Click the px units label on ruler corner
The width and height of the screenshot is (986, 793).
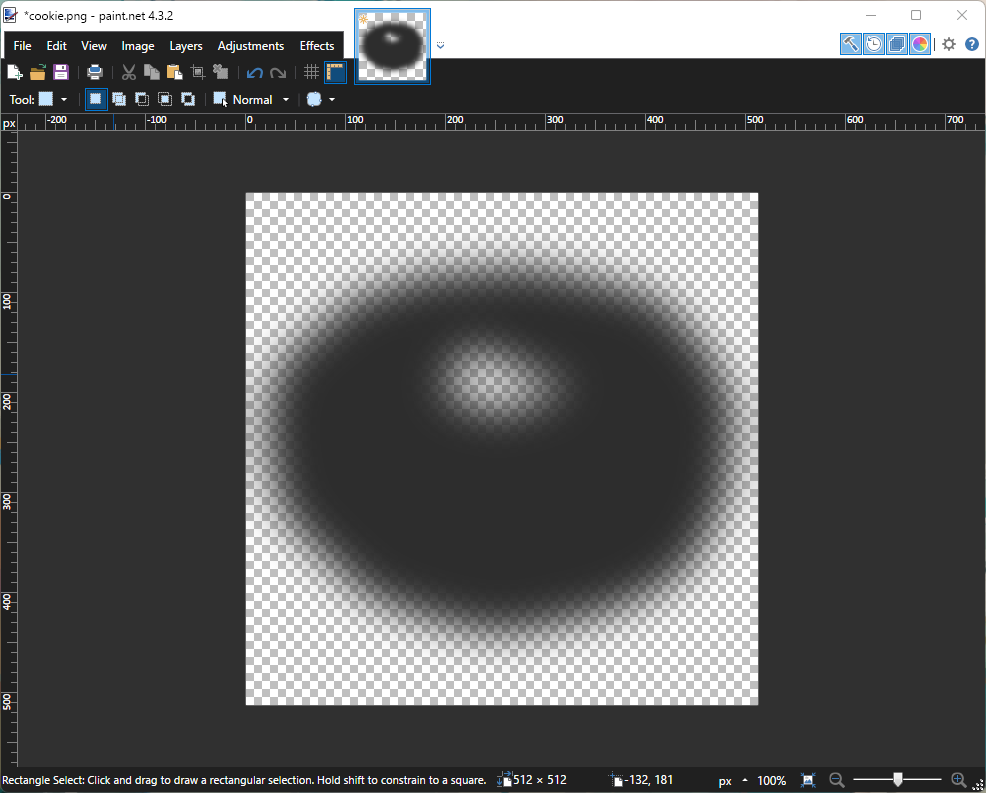(x=9, y=123)
